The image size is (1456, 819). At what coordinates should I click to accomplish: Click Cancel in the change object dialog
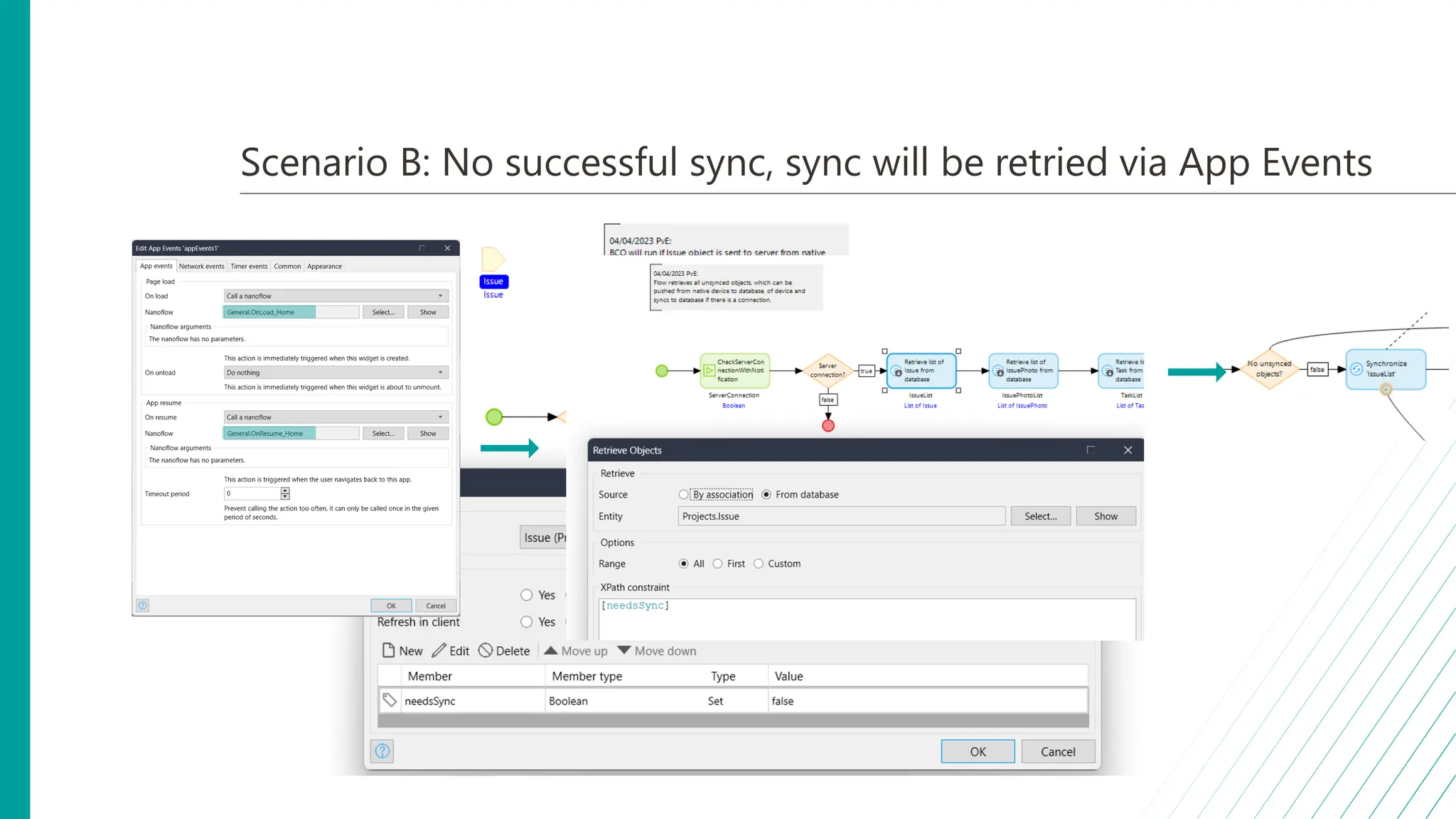pyautogui.click(x=1058, y=751)
